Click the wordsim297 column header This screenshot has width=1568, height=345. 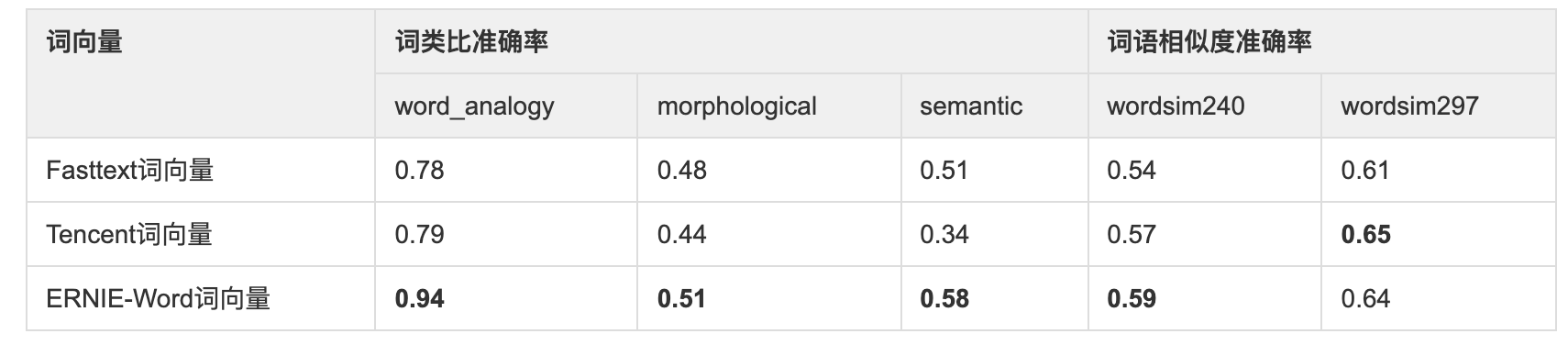point(1409,106)
